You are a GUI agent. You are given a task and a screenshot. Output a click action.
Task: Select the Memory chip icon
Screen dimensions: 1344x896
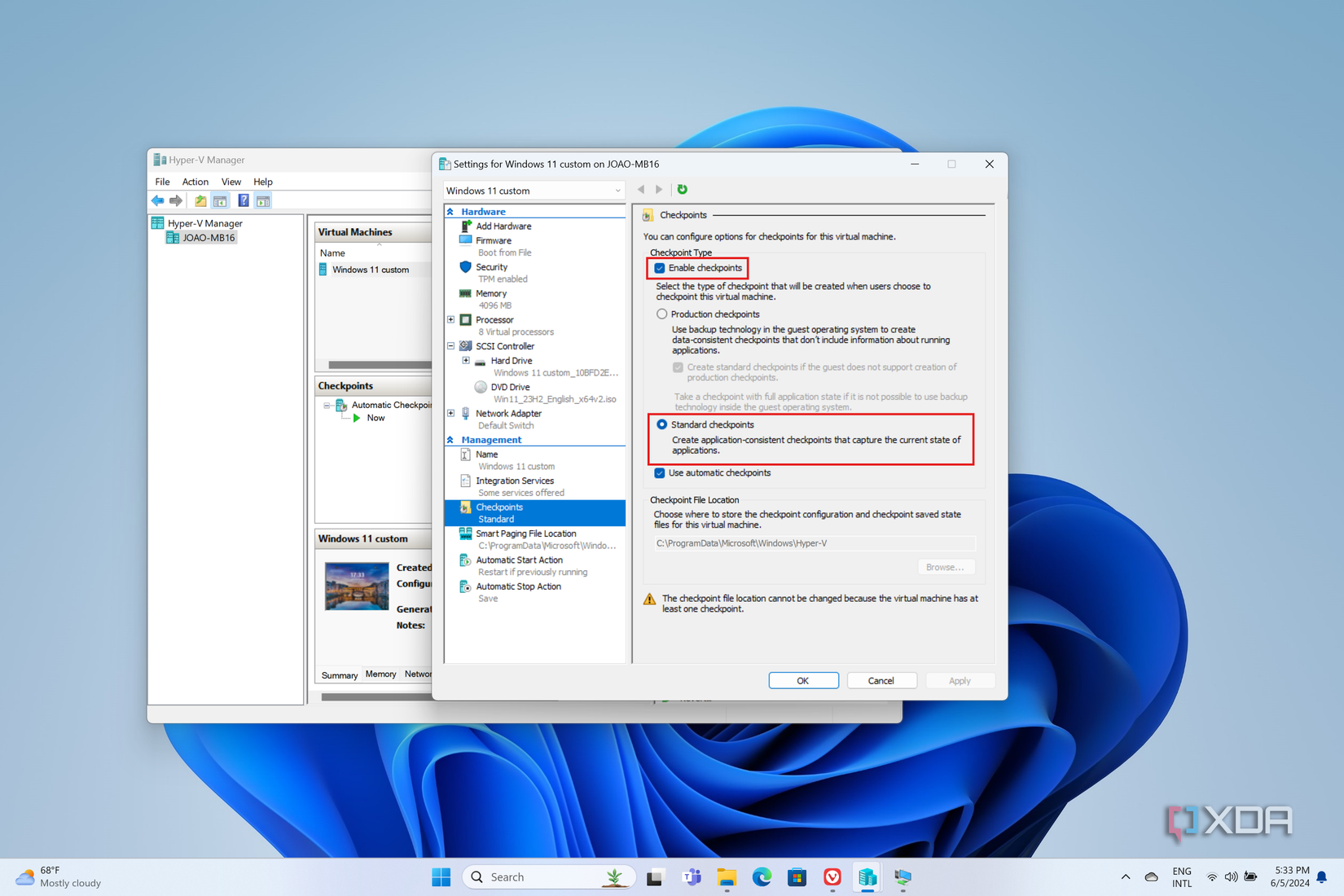tap(465, 293)
